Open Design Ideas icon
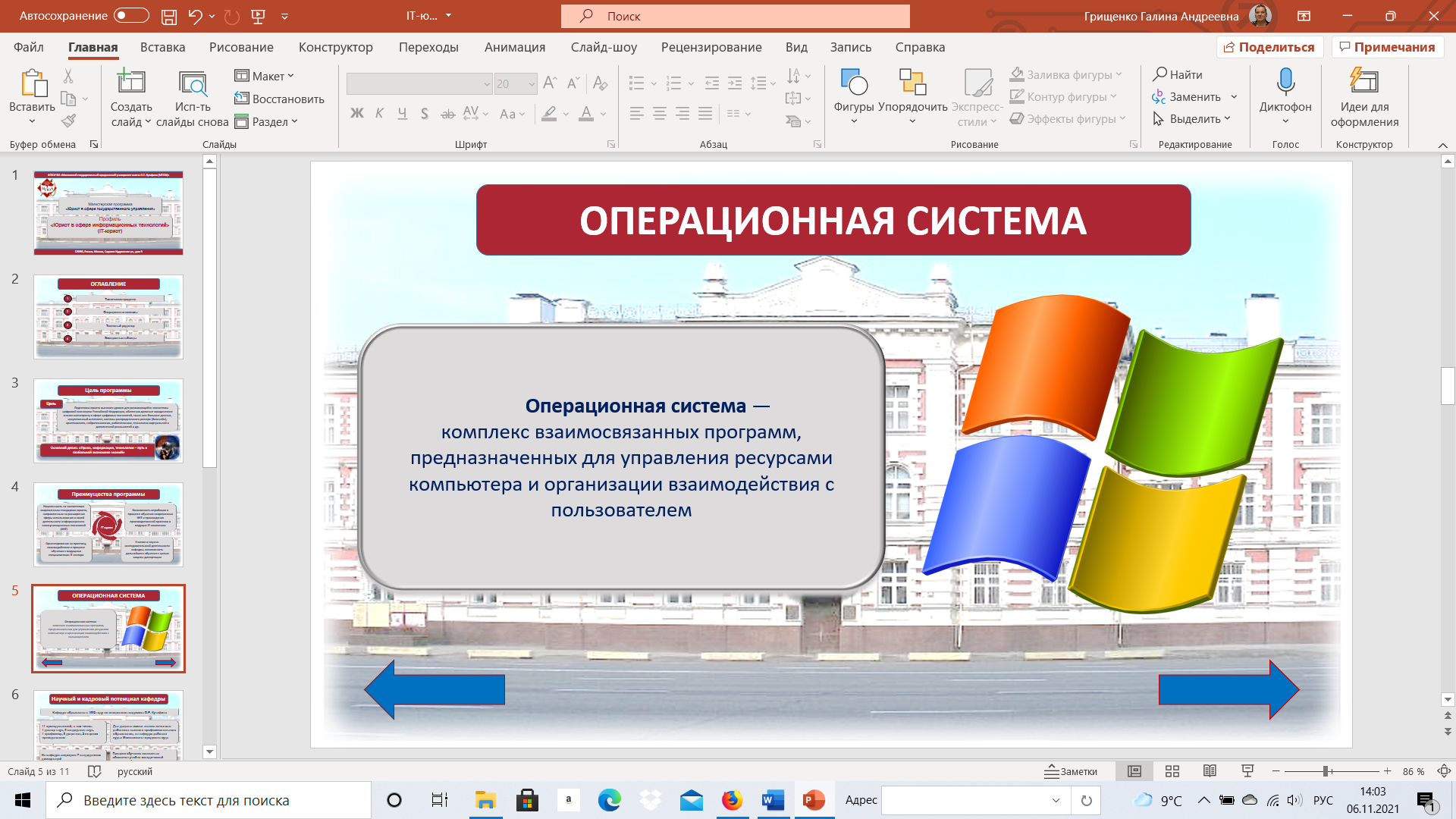Image resolution: width=1456 pixels, height=819 pixels. tap(1364, 81)
